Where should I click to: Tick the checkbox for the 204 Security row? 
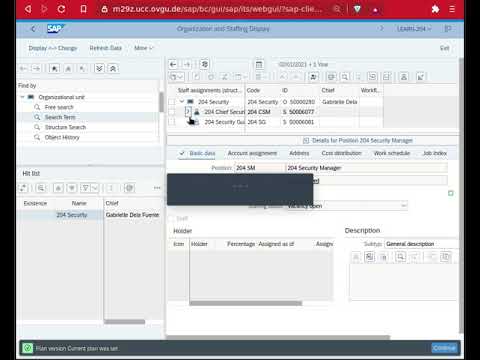[x=172, y=102]
